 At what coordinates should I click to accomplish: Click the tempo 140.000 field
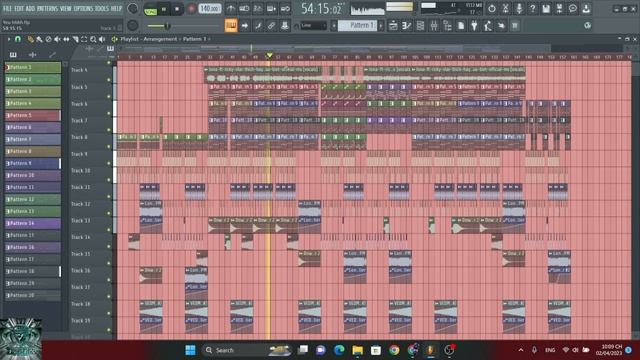210,9
